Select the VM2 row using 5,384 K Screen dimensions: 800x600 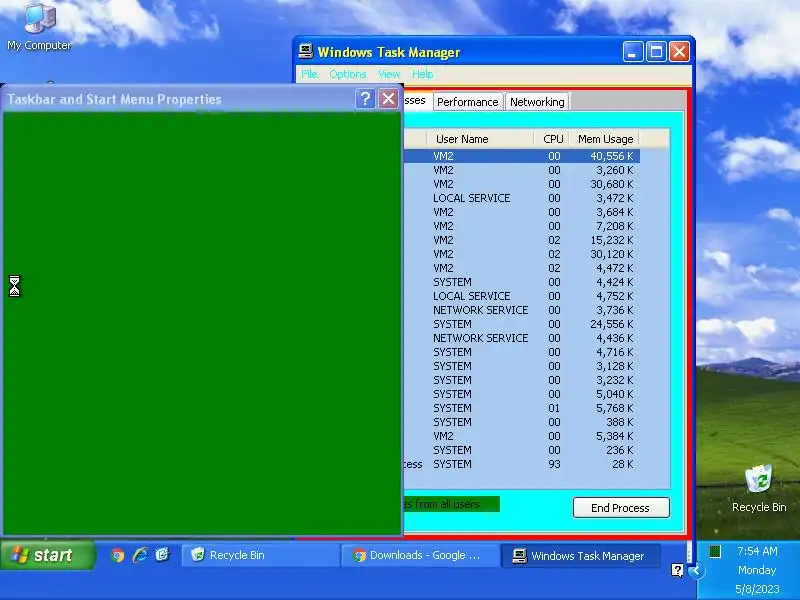pyautogui.click(x=521, y=437)
